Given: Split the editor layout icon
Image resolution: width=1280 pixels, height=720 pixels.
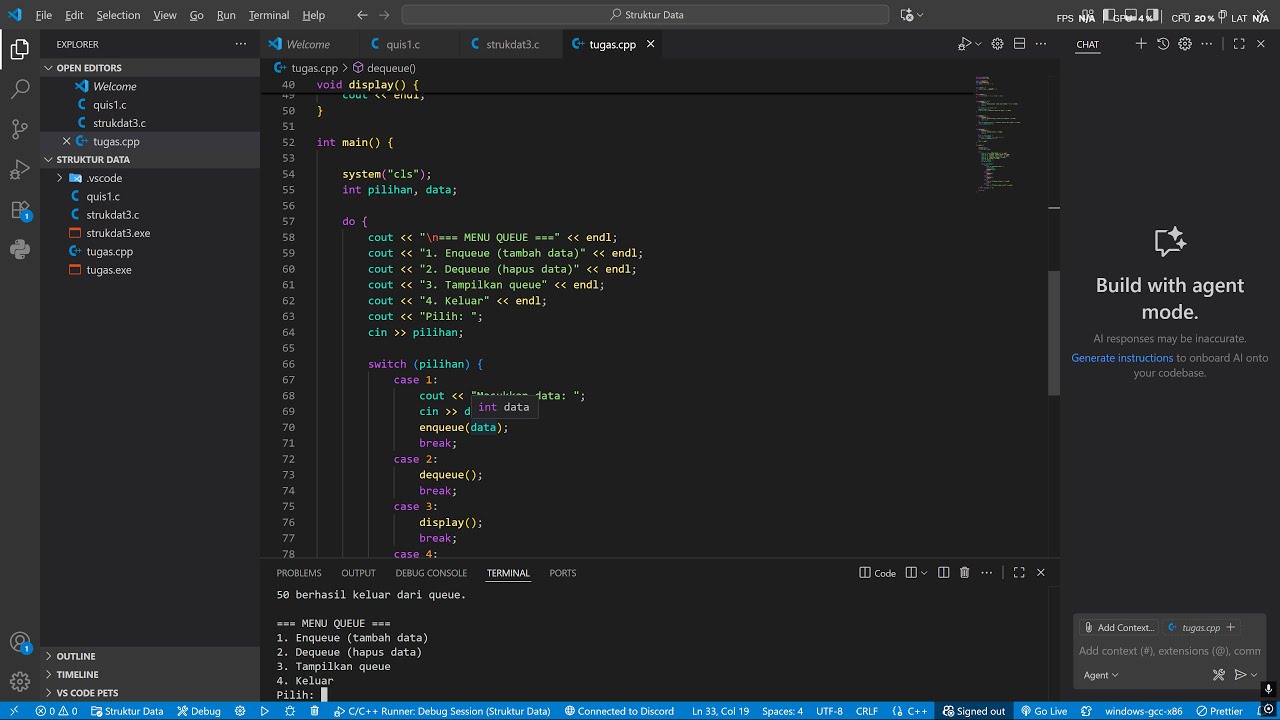Looking at the screenshot, I should [x=1019, y=44].
